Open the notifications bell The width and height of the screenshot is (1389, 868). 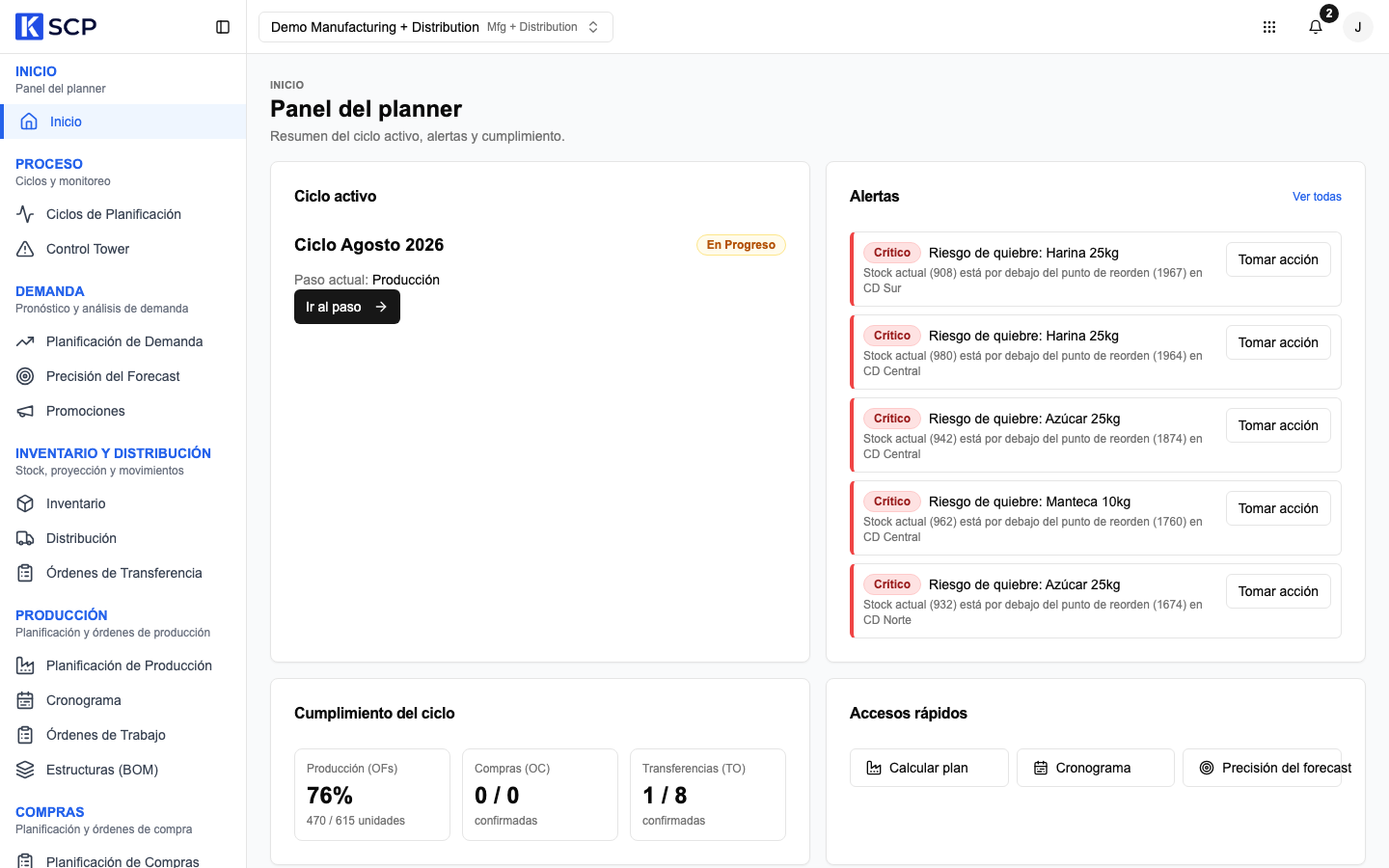click(1316, 27)
